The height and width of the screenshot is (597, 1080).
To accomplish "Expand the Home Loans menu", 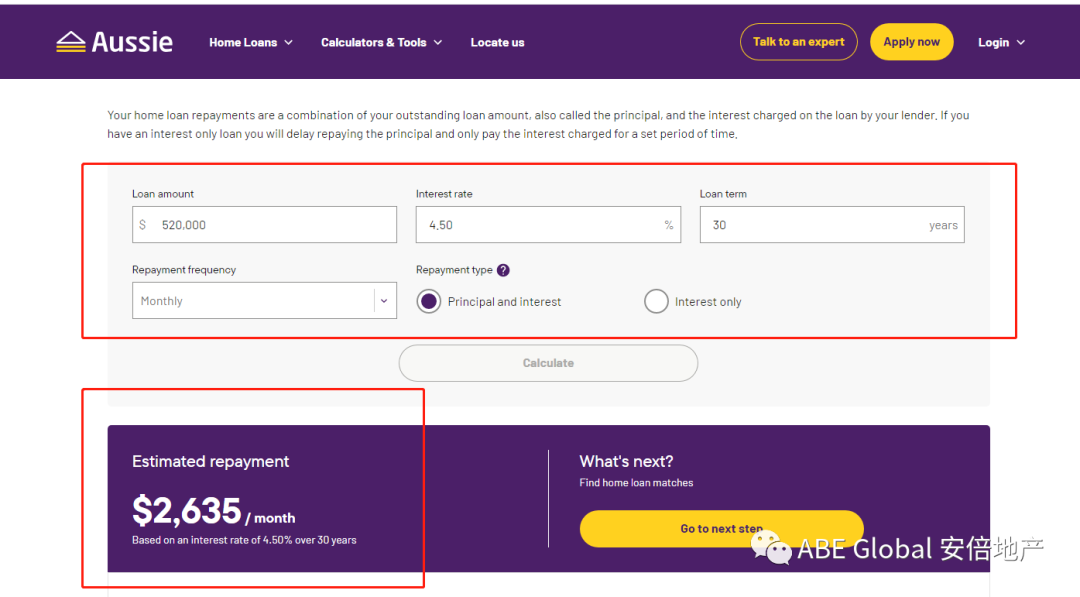I will coord(251,43).
